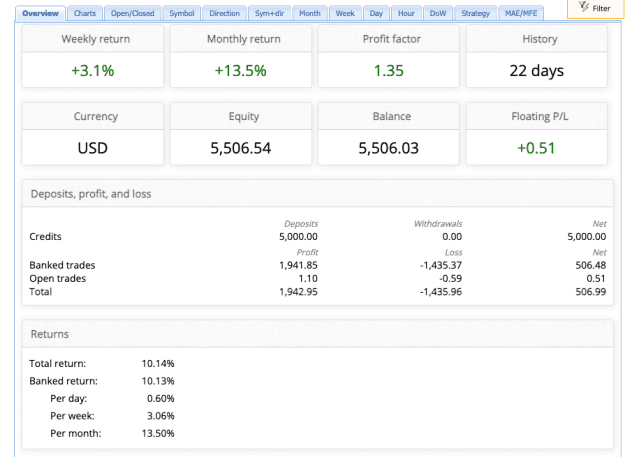
Task: Click the Profit column header
Action: [x=307, y=253]
